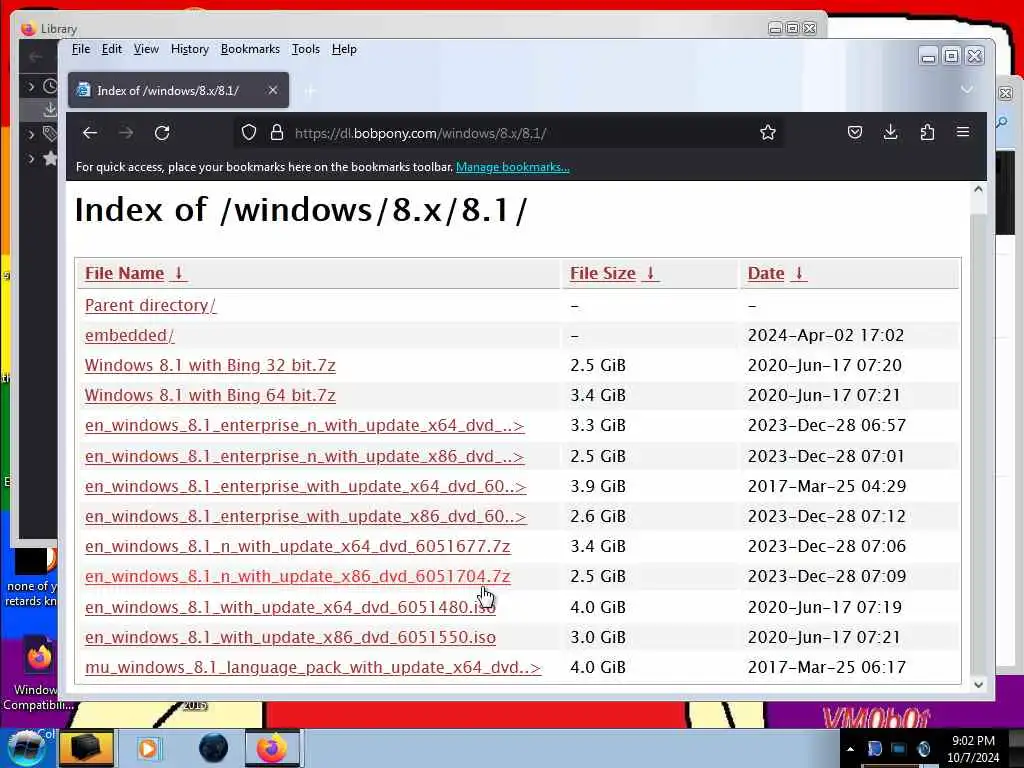The width and height of the screenshot is (1024, 768).
Task: Download en_windows_8.1_n x64 dvd_6051677.7z
Action: (298, 546)
